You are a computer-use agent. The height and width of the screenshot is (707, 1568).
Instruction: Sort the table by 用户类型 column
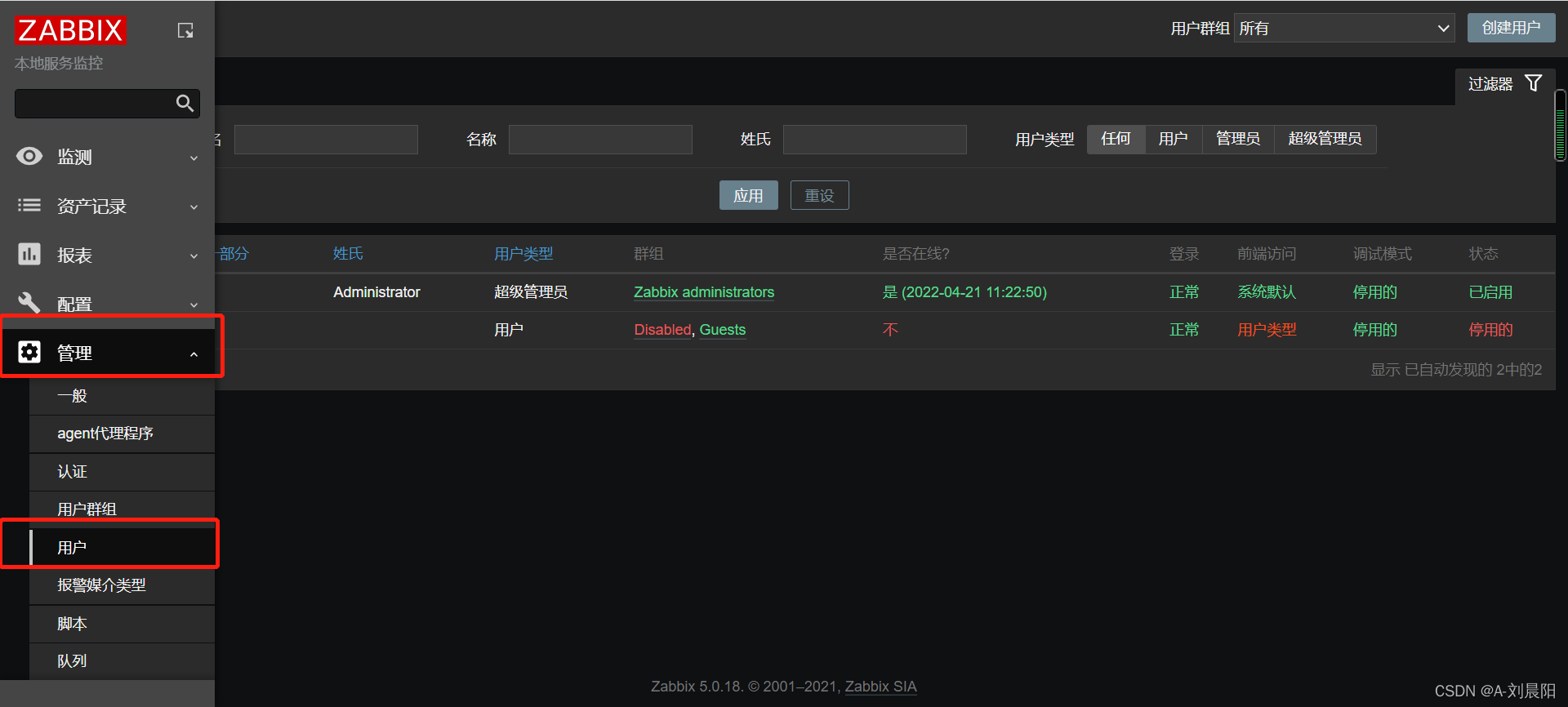523,254
